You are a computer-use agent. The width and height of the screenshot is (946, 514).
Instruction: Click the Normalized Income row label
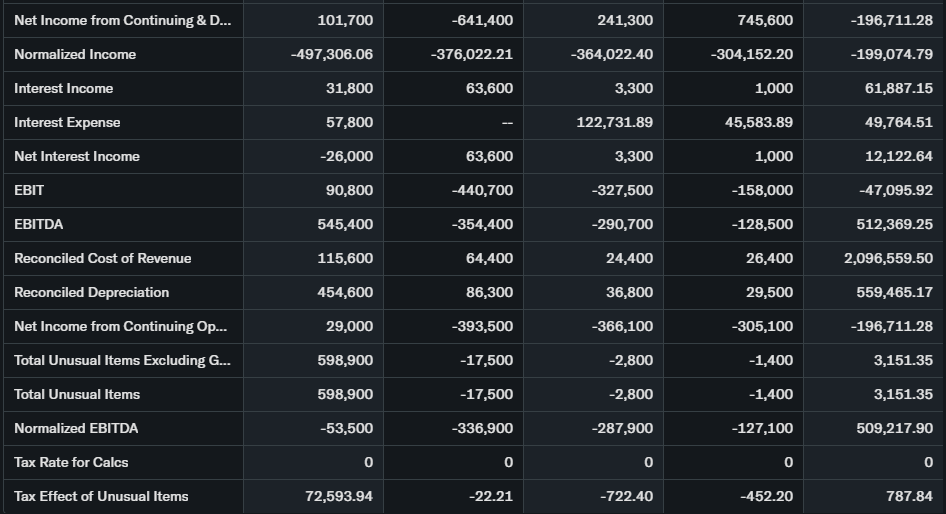[75, 54]
